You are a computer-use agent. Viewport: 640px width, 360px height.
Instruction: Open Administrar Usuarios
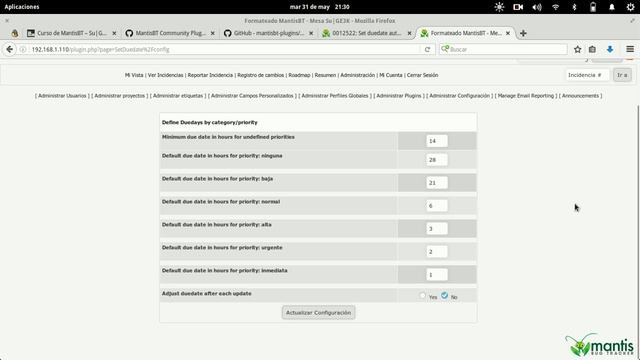pyautogui.click(x=62, y=96)
